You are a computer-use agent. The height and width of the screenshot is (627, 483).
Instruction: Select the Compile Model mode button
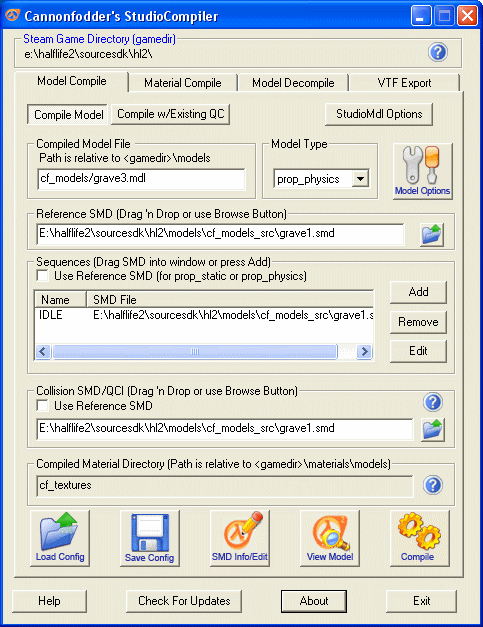tap(68, 115)
